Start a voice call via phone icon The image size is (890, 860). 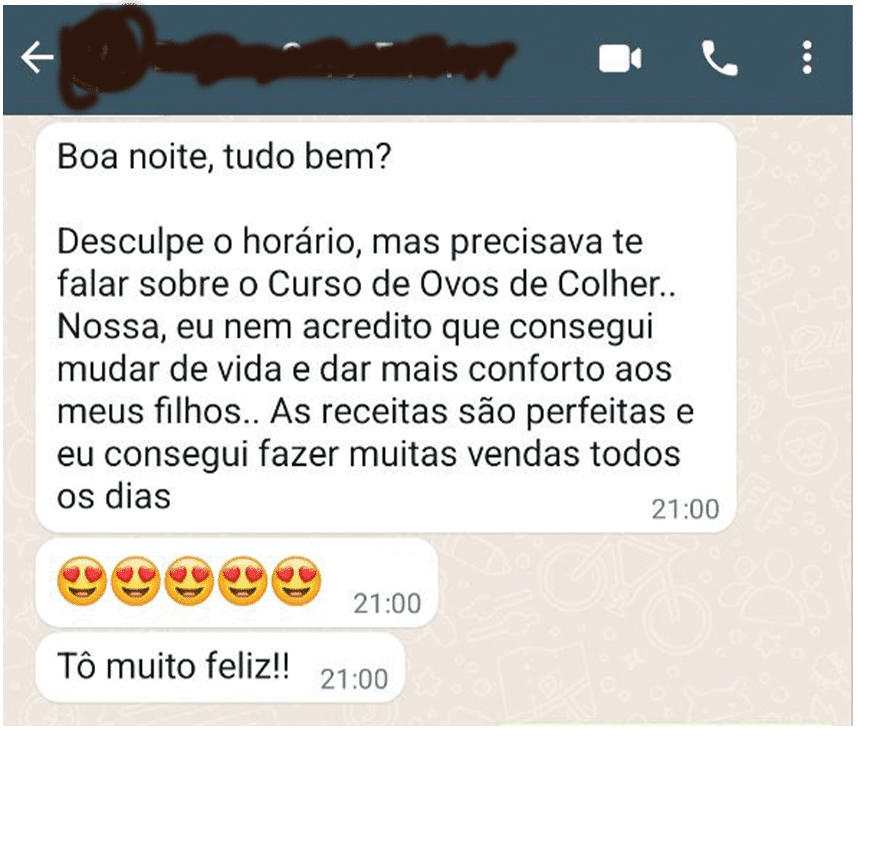point(719,58)
